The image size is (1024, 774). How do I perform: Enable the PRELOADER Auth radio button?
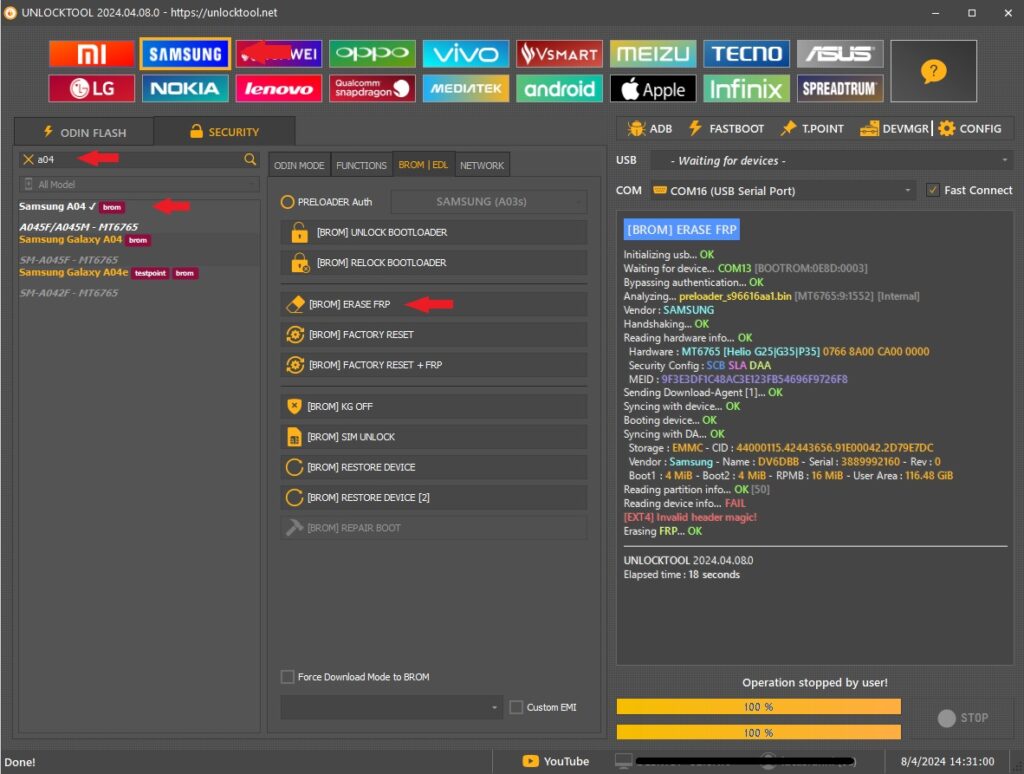click(288, 202)
